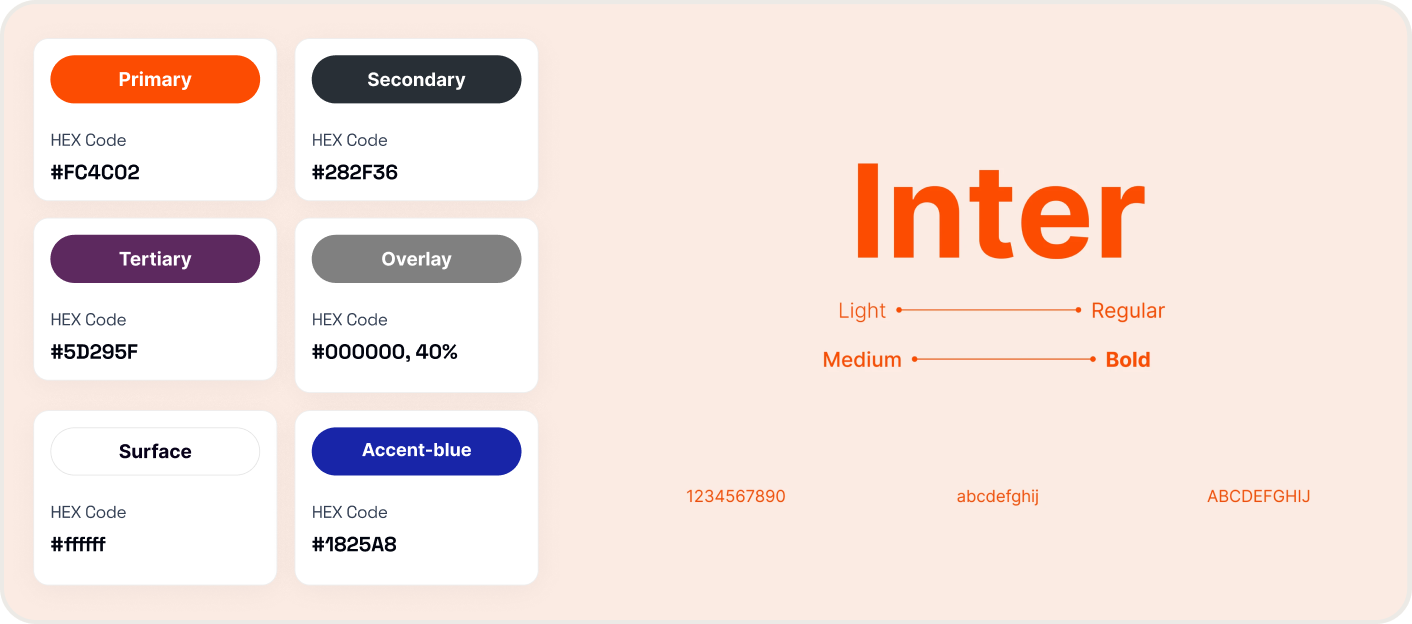Select the gray Overlay color pill
This screenshot has width=1412, height=624.
pyautogui.click(x=416, y=259)
